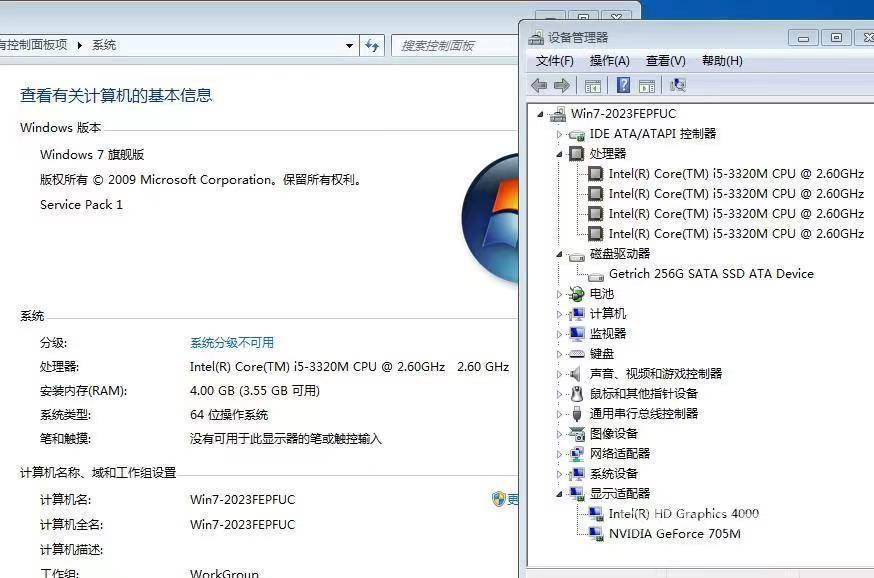
Task: Click the 磁盘驱动器 drive category icon
Action: coord(576,256)
